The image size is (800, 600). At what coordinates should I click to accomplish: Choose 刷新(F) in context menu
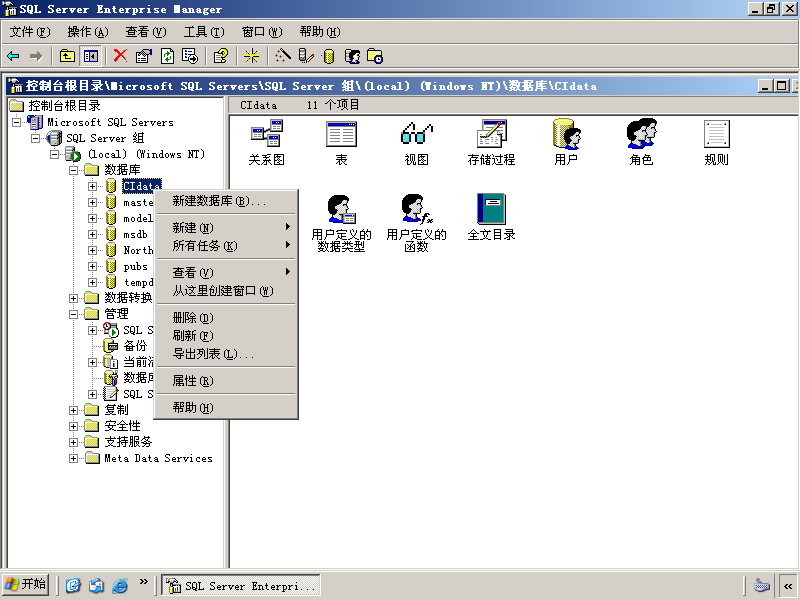[x=226, y=336]
